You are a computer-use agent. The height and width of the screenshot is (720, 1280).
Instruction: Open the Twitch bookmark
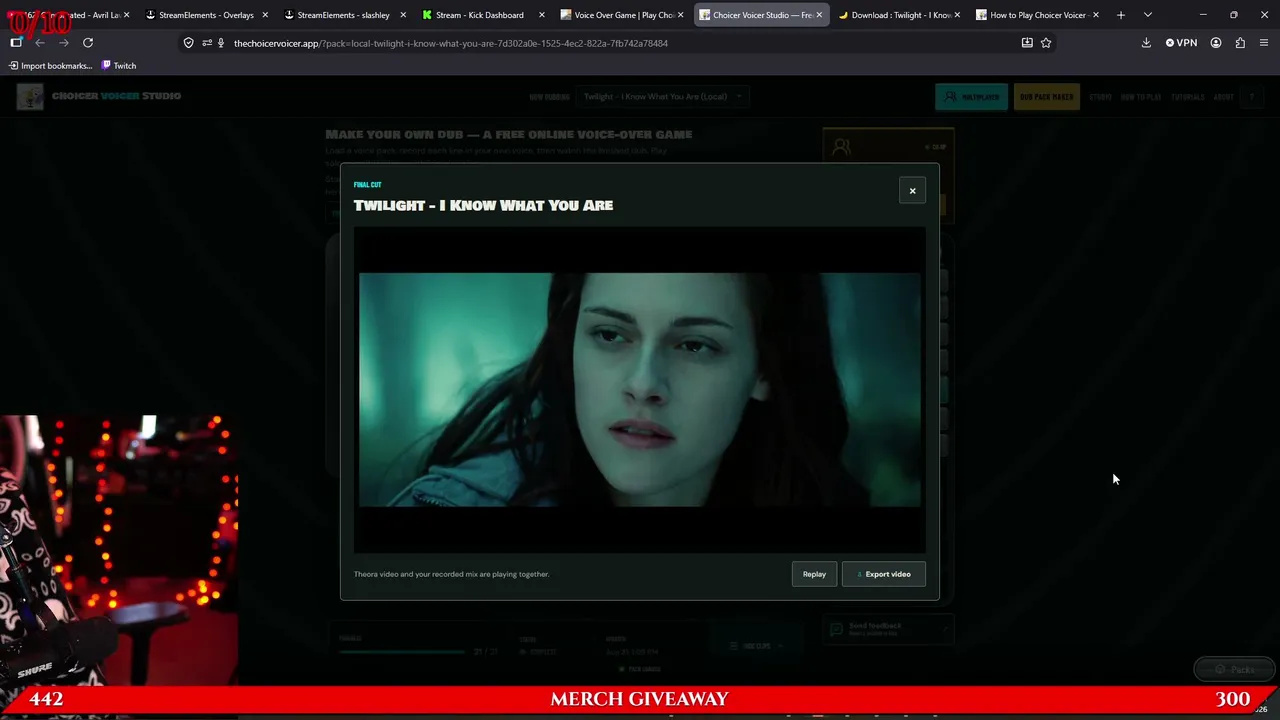(118, 66)
